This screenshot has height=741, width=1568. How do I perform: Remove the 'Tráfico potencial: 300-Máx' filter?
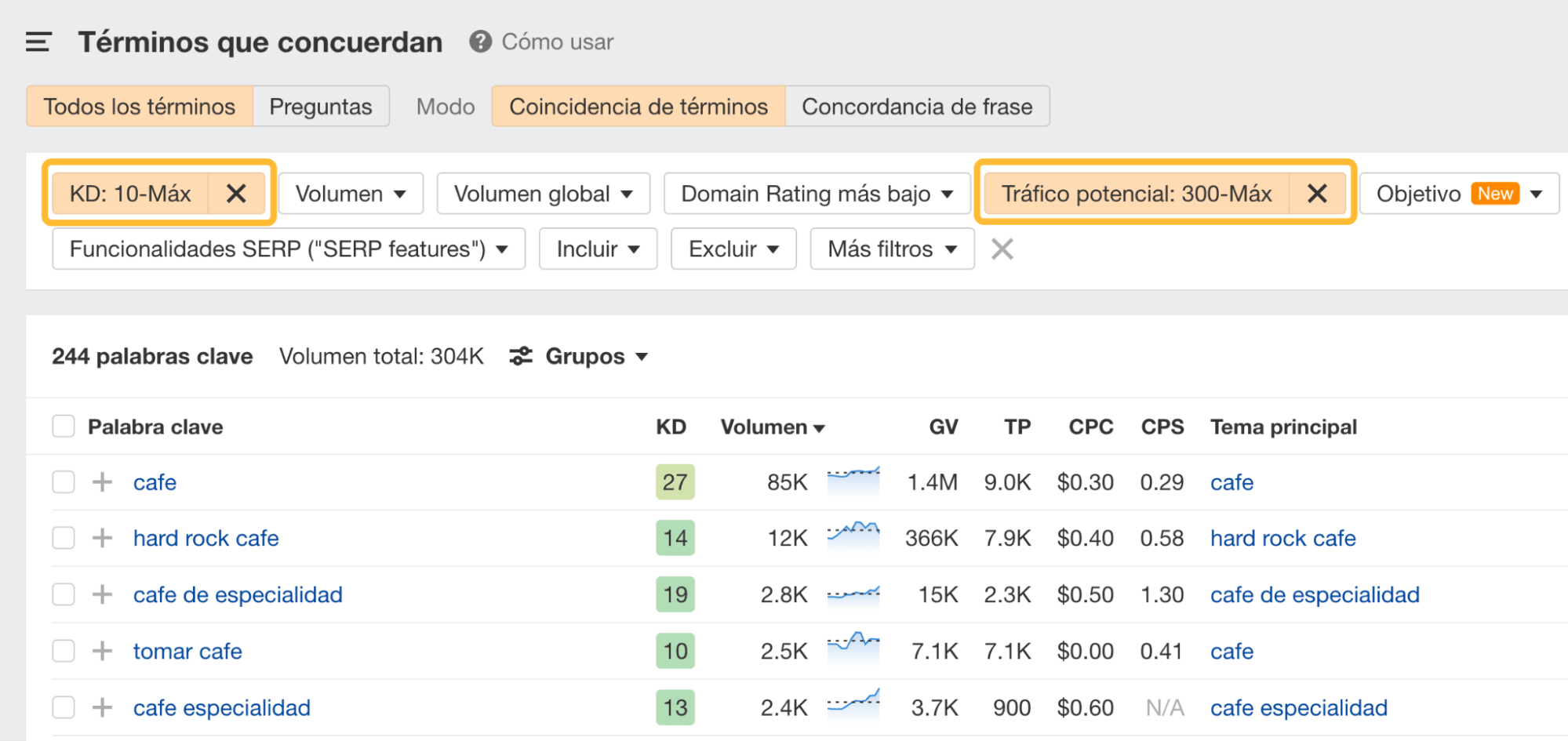coord(1318,193)
